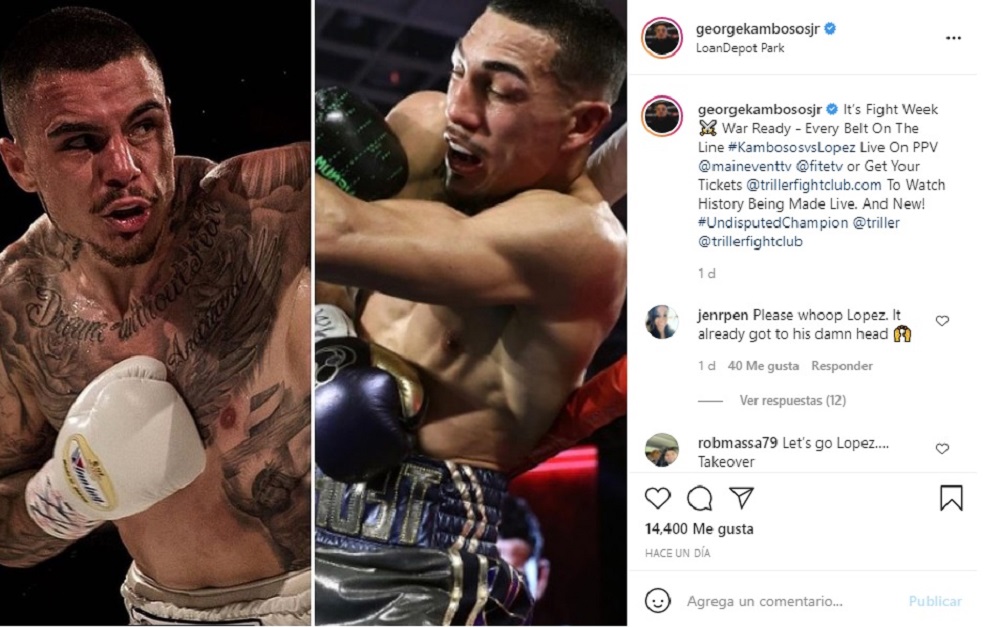Like the post with the heart icon
Viewport: 1000px width, 627px height.
(x=658, y=498)
